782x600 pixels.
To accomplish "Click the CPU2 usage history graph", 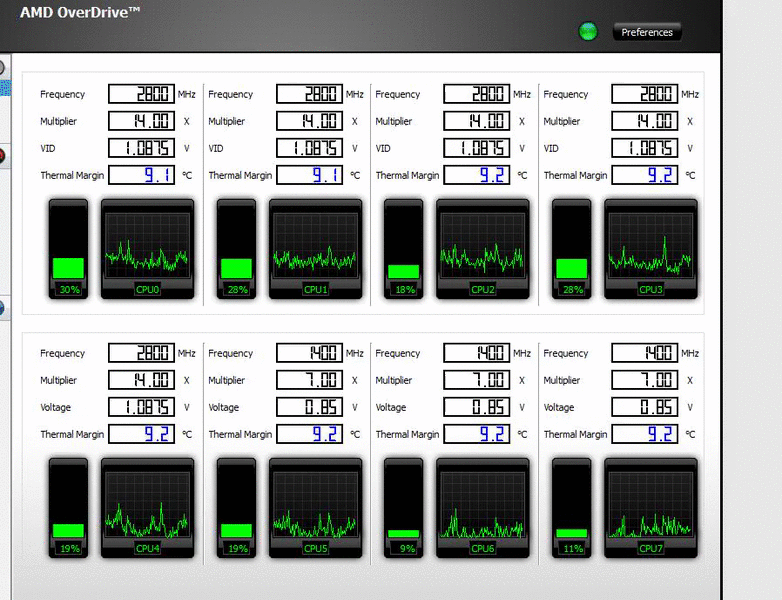I will [483, 249].
